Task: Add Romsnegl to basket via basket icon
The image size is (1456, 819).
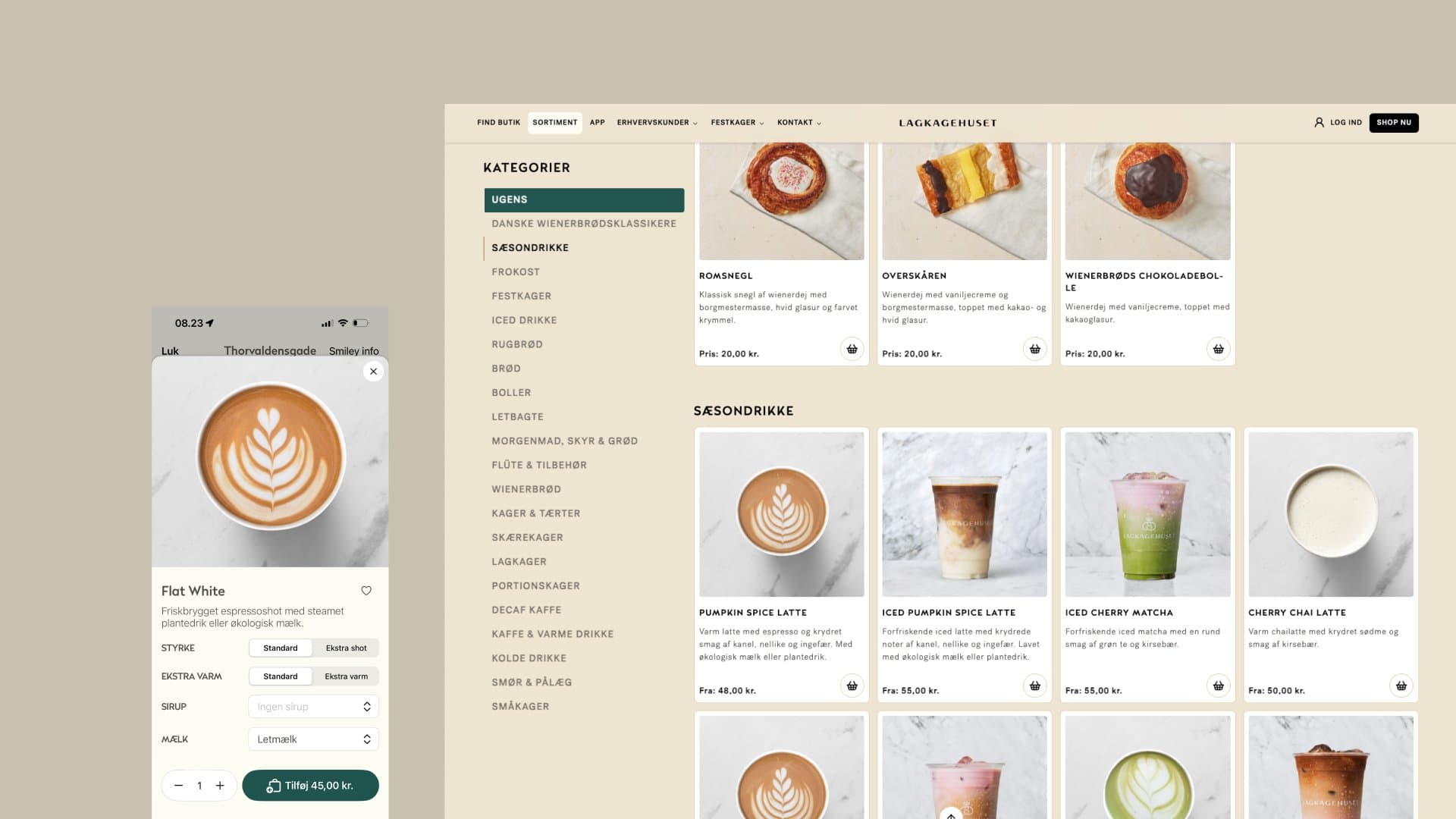Action: [x=852, y=349]
